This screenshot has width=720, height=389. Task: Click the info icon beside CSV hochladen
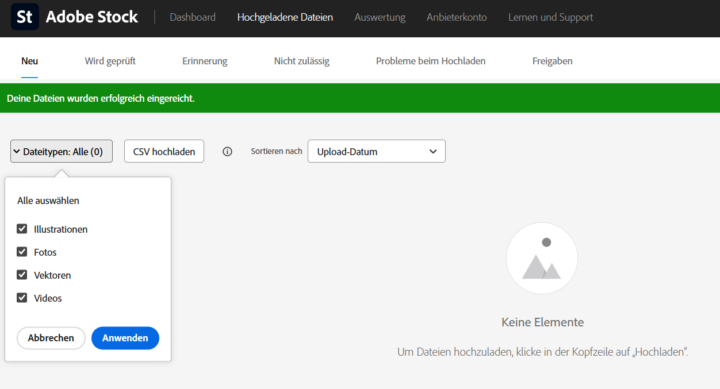[227, 152]
